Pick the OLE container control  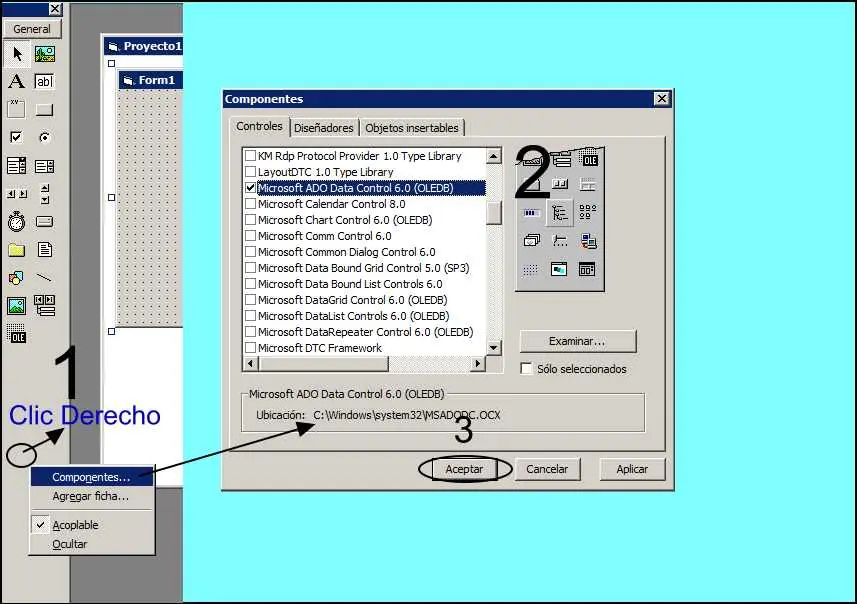pyautogui.click(x=16, y=333)
